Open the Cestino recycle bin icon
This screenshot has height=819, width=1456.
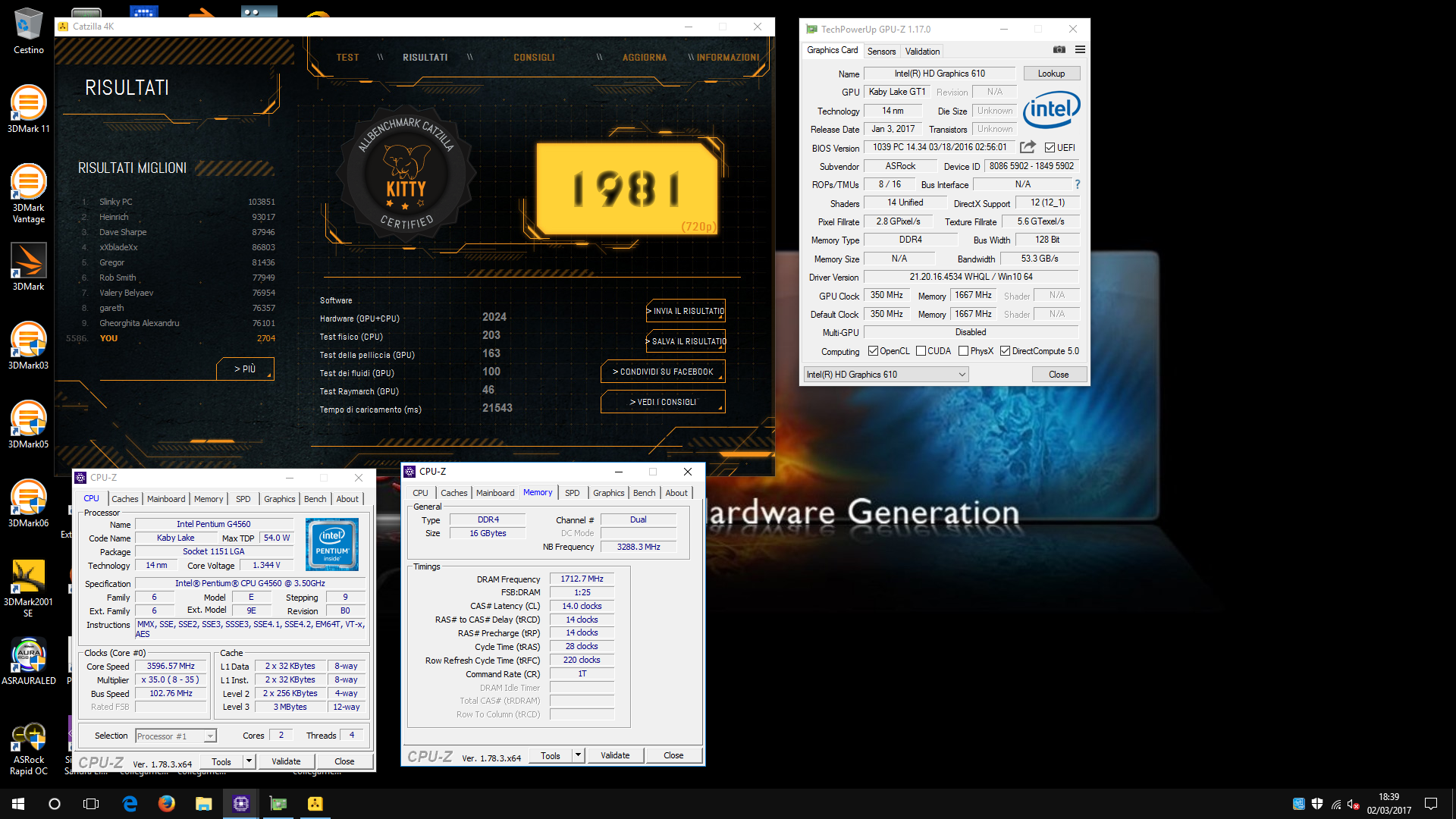(x=28, y=30)
